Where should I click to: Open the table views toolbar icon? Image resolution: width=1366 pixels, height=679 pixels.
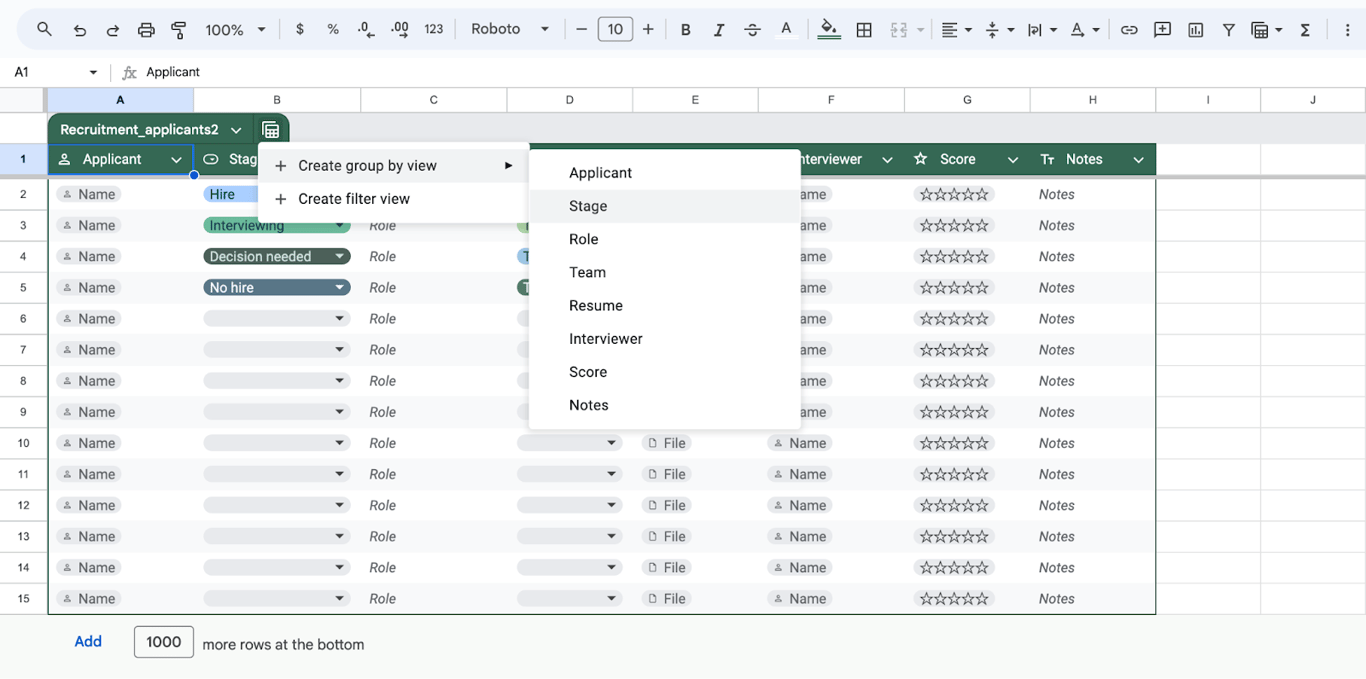pos(1266,30)
